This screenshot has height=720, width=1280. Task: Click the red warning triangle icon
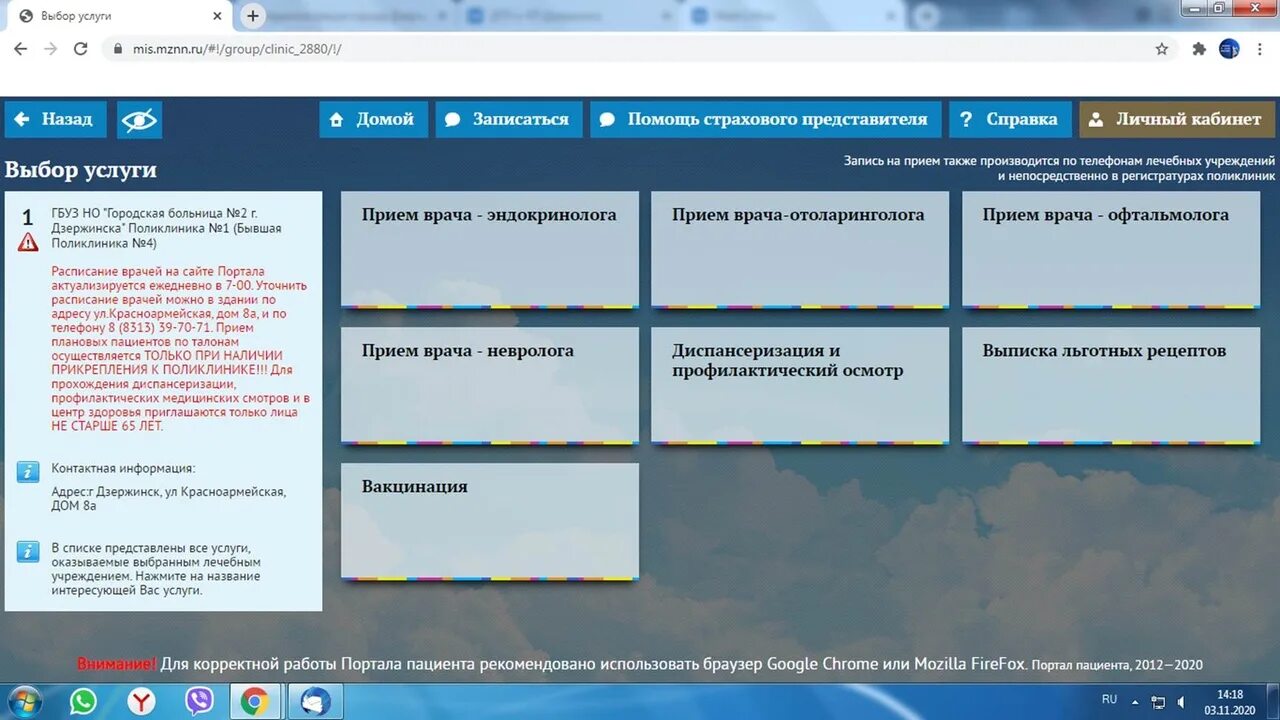point(28,242)
